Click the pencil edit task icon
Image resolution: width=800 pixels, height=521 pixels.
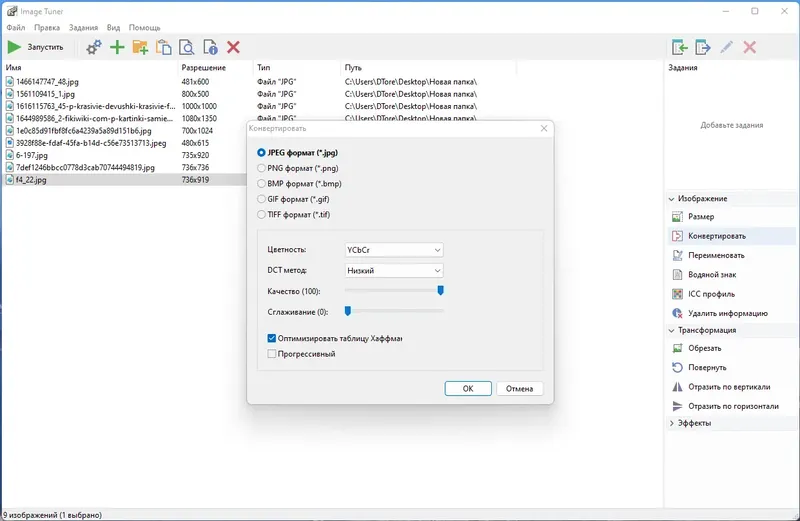point(727,47)
